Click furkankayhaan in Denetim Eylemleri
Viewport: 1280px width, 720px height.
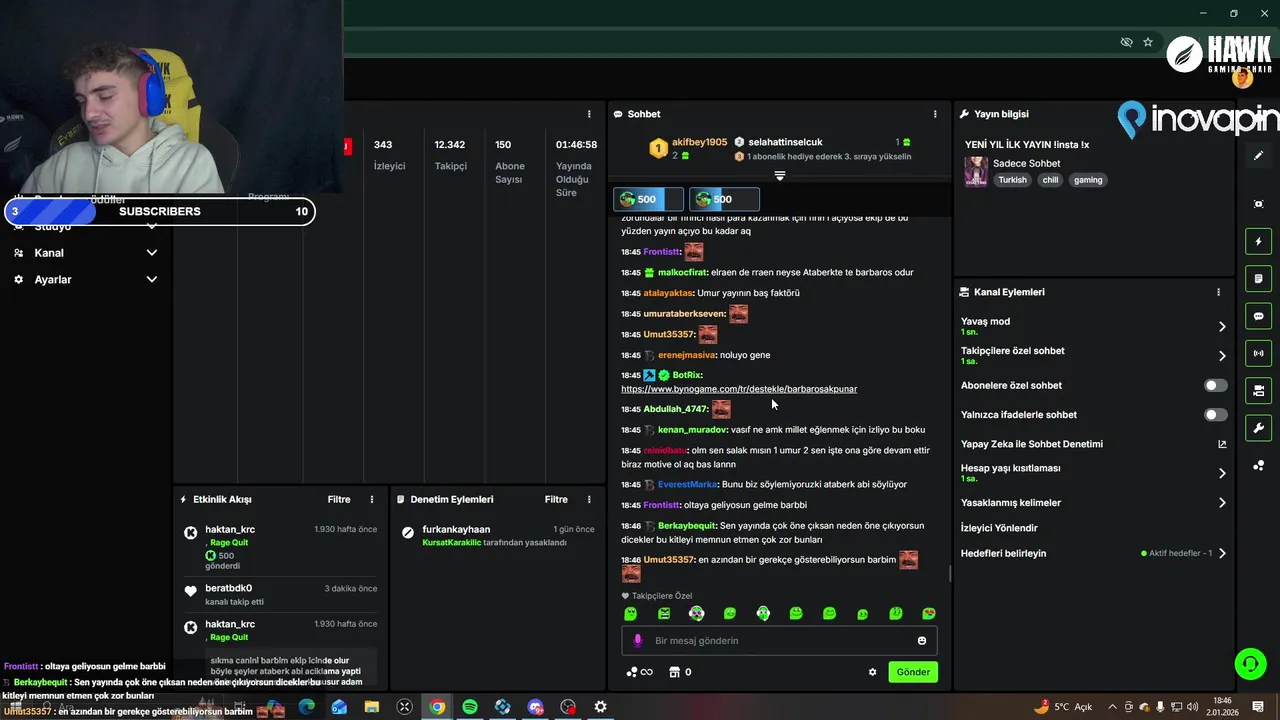pyautogui.click(x=456, y=529)
